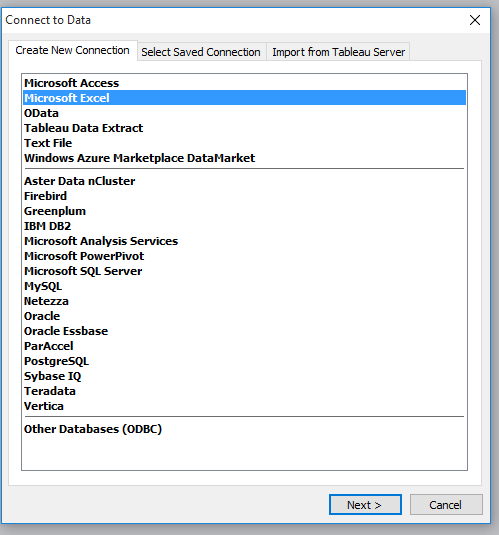Image resolution: width=499 pixels, height=535 pixels.
Task: Choose the Microsoft Excel connection
Action: 244,98
